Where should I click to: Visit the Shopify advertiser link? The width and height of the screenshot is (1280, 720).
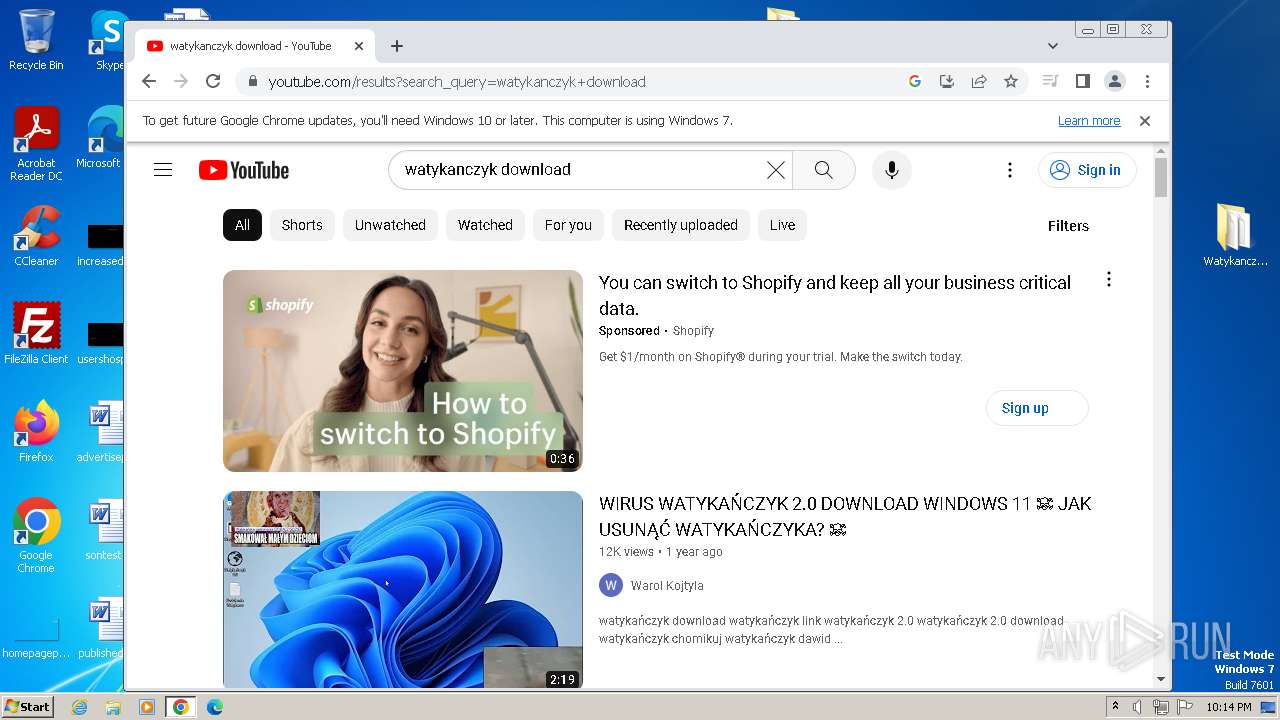pos(693,331)
